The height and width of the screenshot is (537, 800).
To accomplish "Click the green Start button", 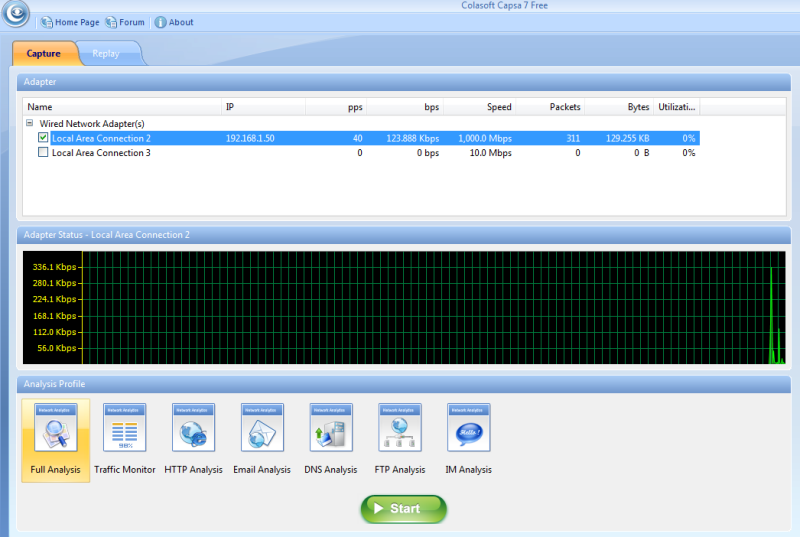I will (x=404, y=508).
